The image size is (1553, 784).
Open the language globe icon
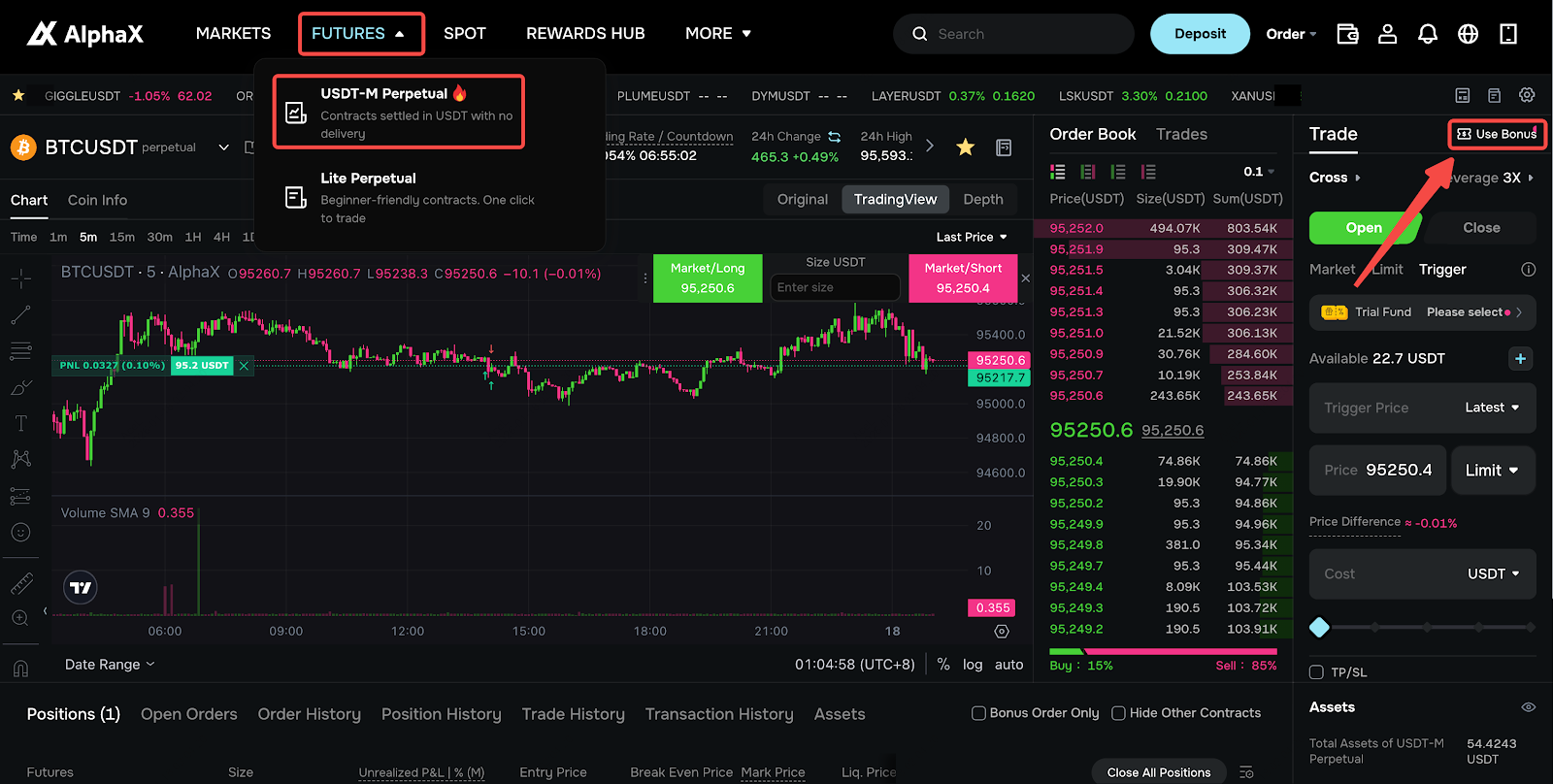click(1469, 34)
